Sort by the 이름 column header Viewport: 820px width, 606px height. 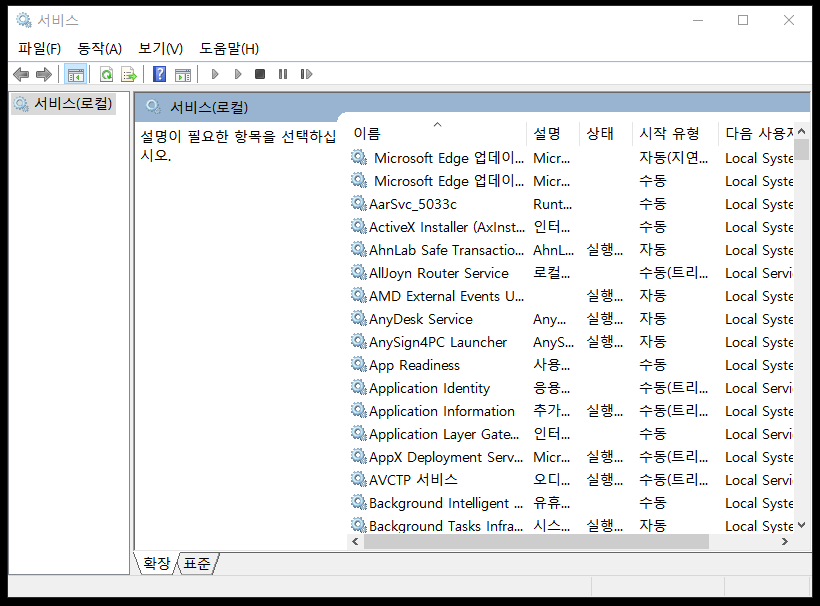(x=438, y=133)
